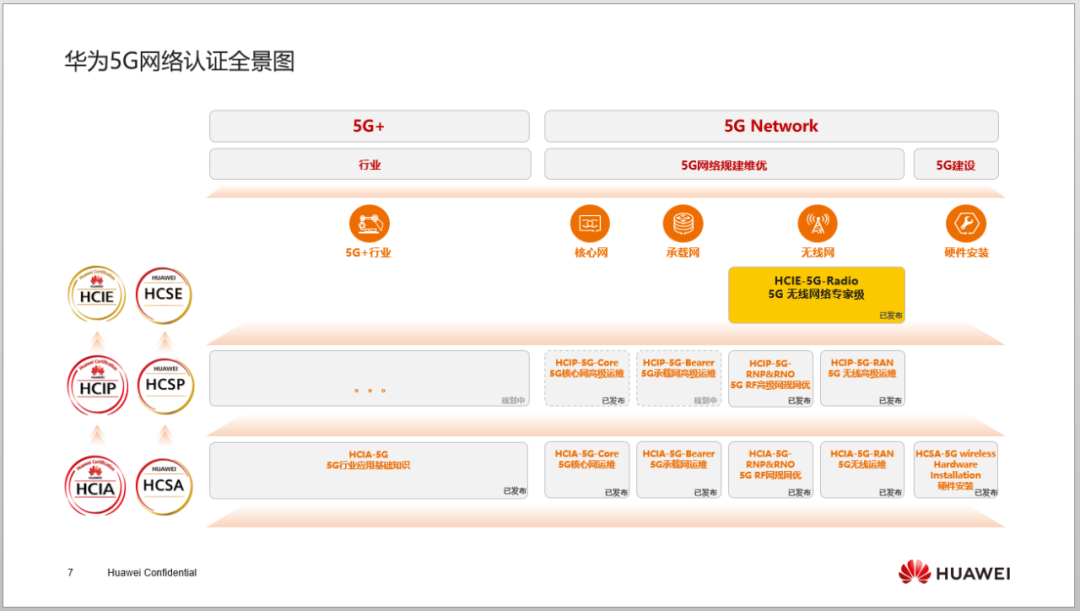Select the HCIP-5G-Core card

587,378
